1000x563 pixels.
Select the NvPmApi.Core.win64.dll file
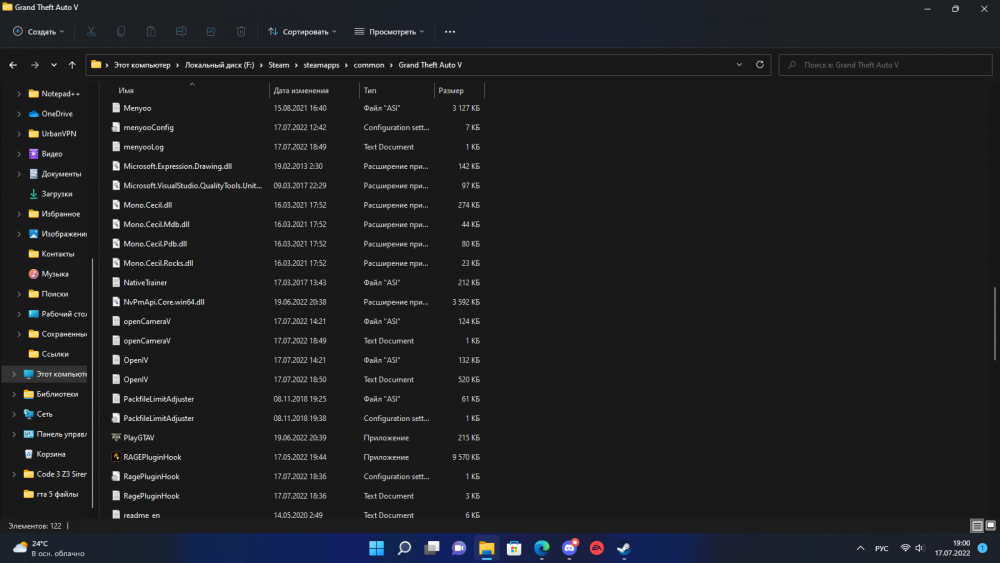pyautogui.click(x=164, y=302)
